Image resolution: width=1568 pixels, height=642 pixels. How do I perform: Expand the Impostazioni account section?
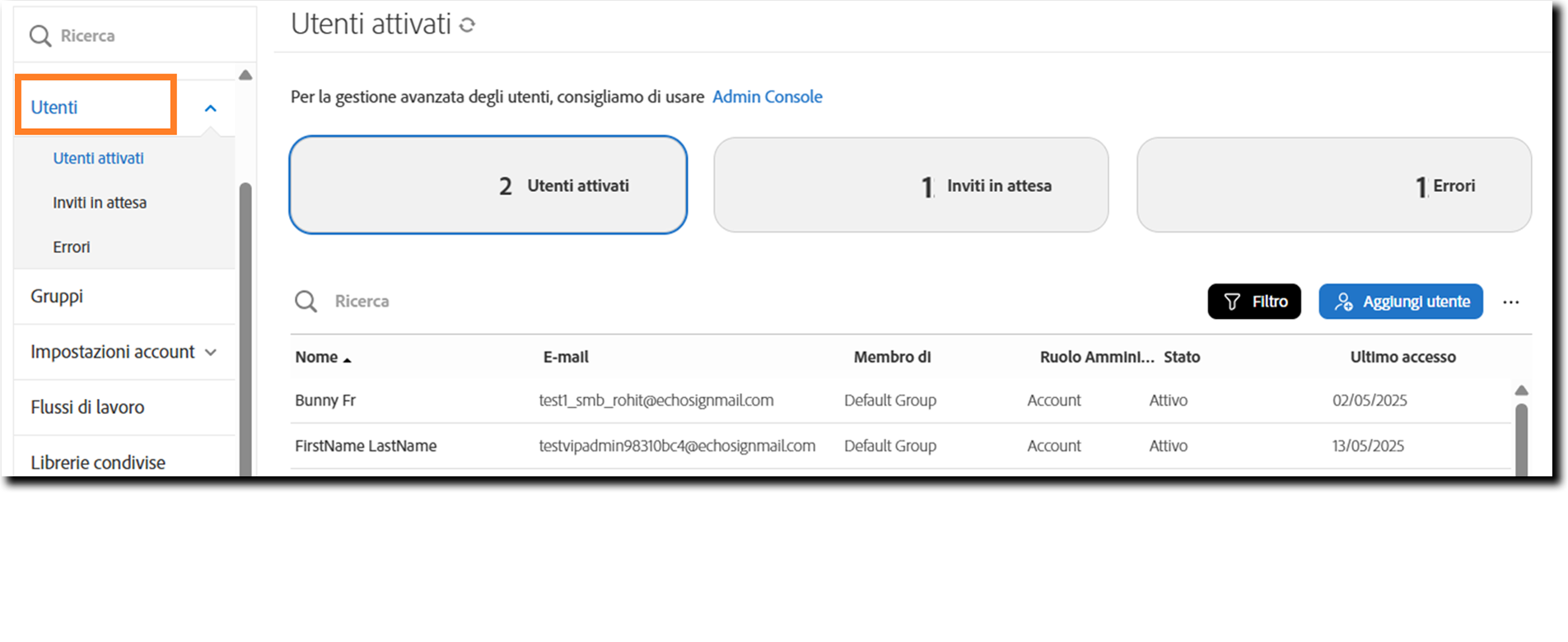pos(211,353)
